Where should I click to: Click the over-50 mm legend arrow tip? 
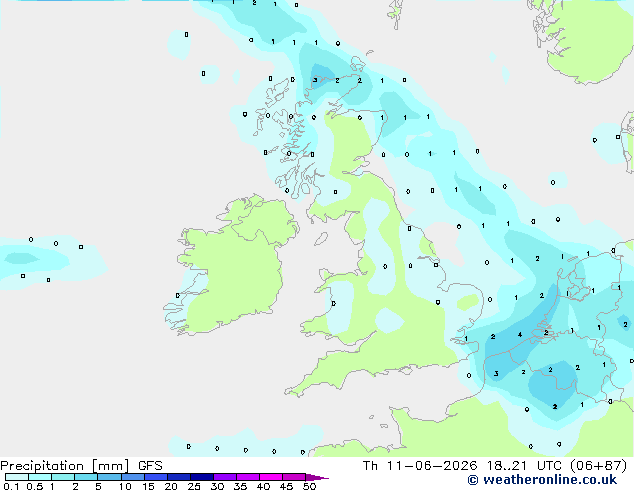click(317, 477)
